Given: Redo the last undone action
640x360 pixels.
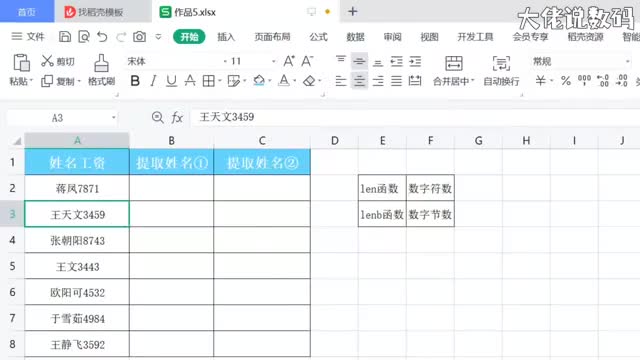Looking at the screenshot, I should click(121, 37).
